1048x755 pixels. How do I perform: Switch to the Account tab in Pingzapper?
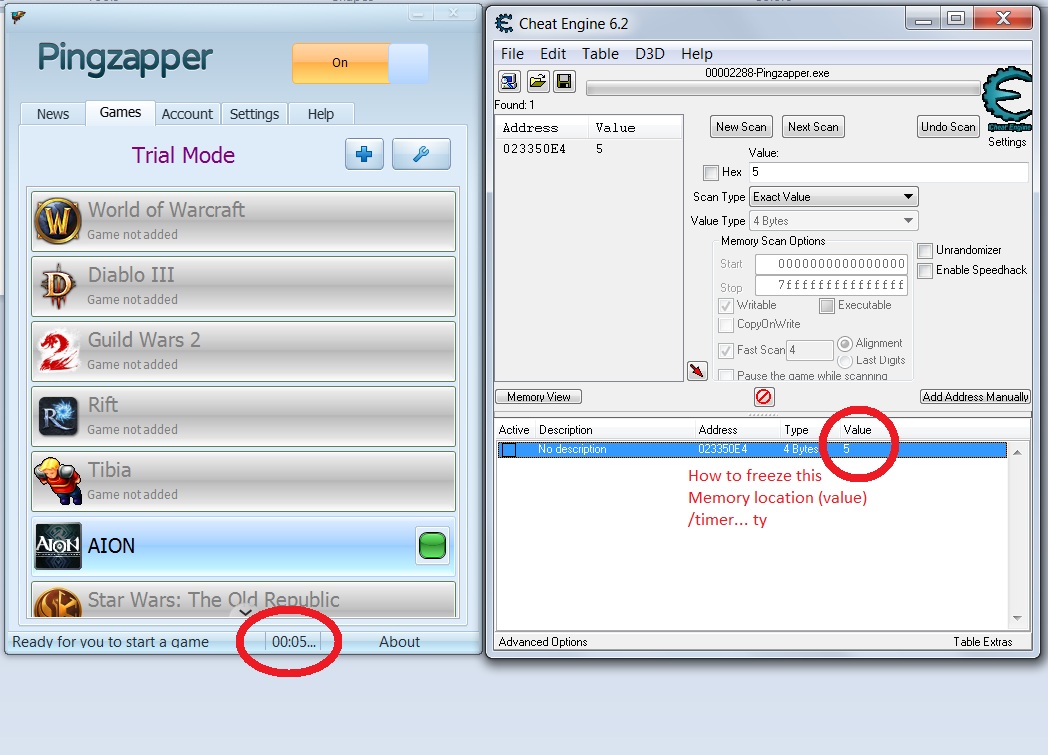point(187,113)
